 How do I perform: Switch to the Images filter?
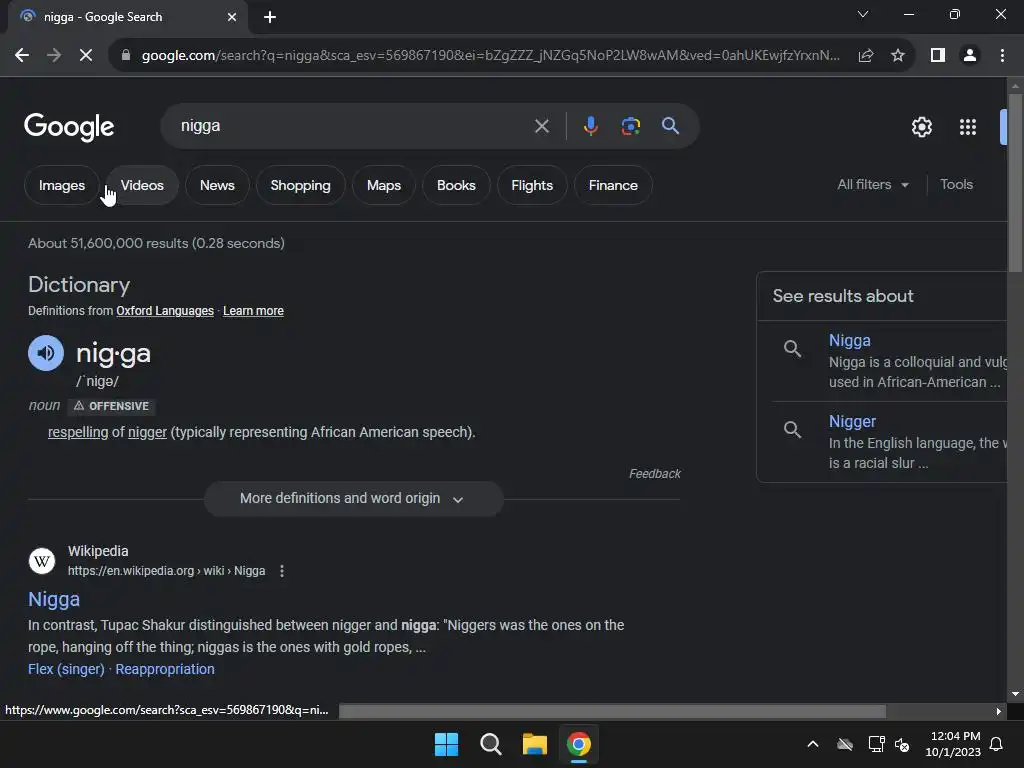[61, 185]
